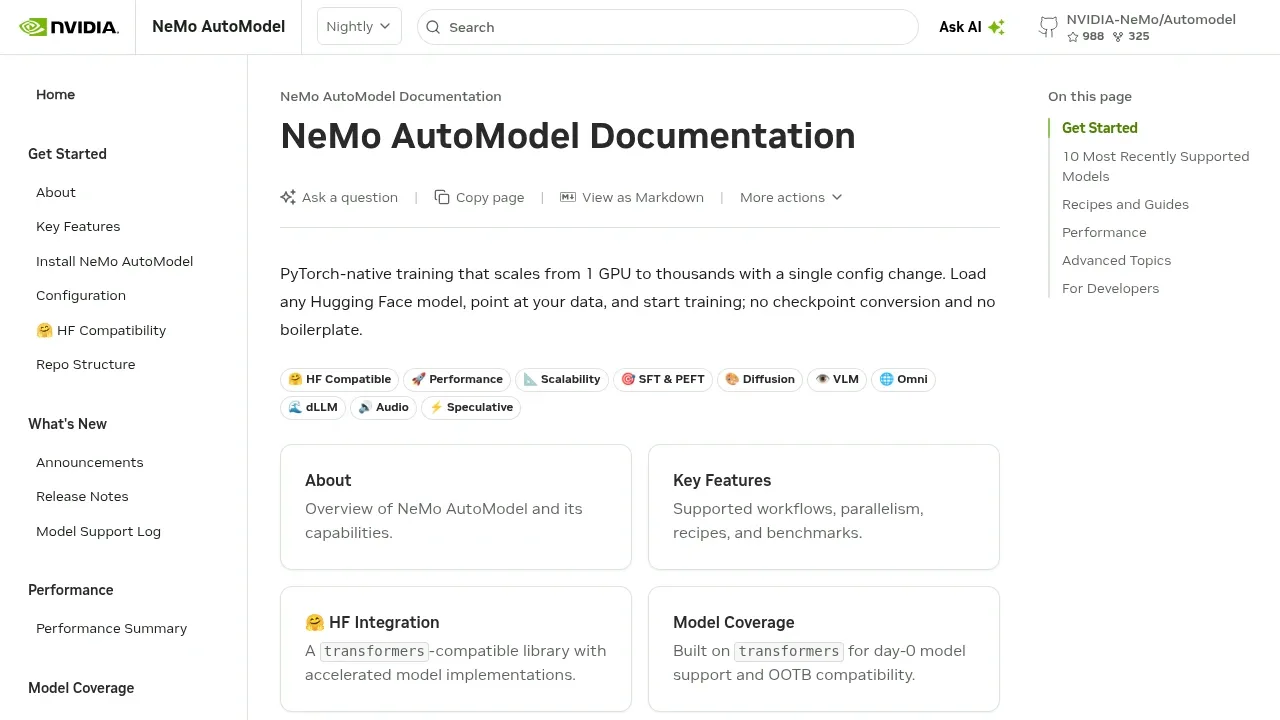This screenshot has width=1280, height=720.
Task: Jump to Recipes and Guides section
Action: point(1125,204)
